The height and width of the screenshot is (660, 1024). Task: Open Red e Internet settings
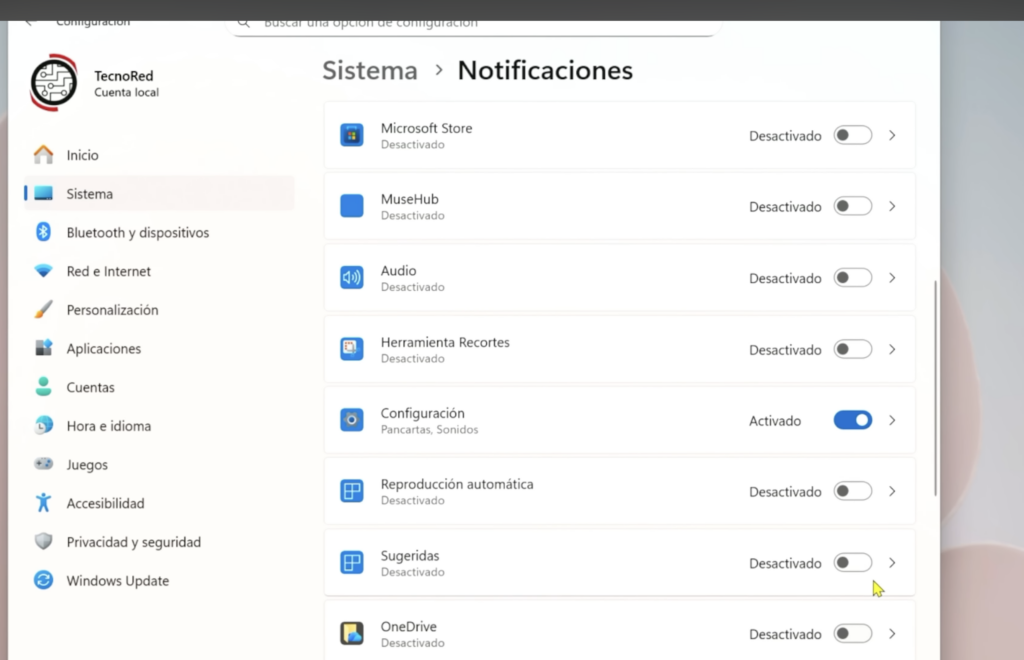pyautogui.click(x=159, y=271)
